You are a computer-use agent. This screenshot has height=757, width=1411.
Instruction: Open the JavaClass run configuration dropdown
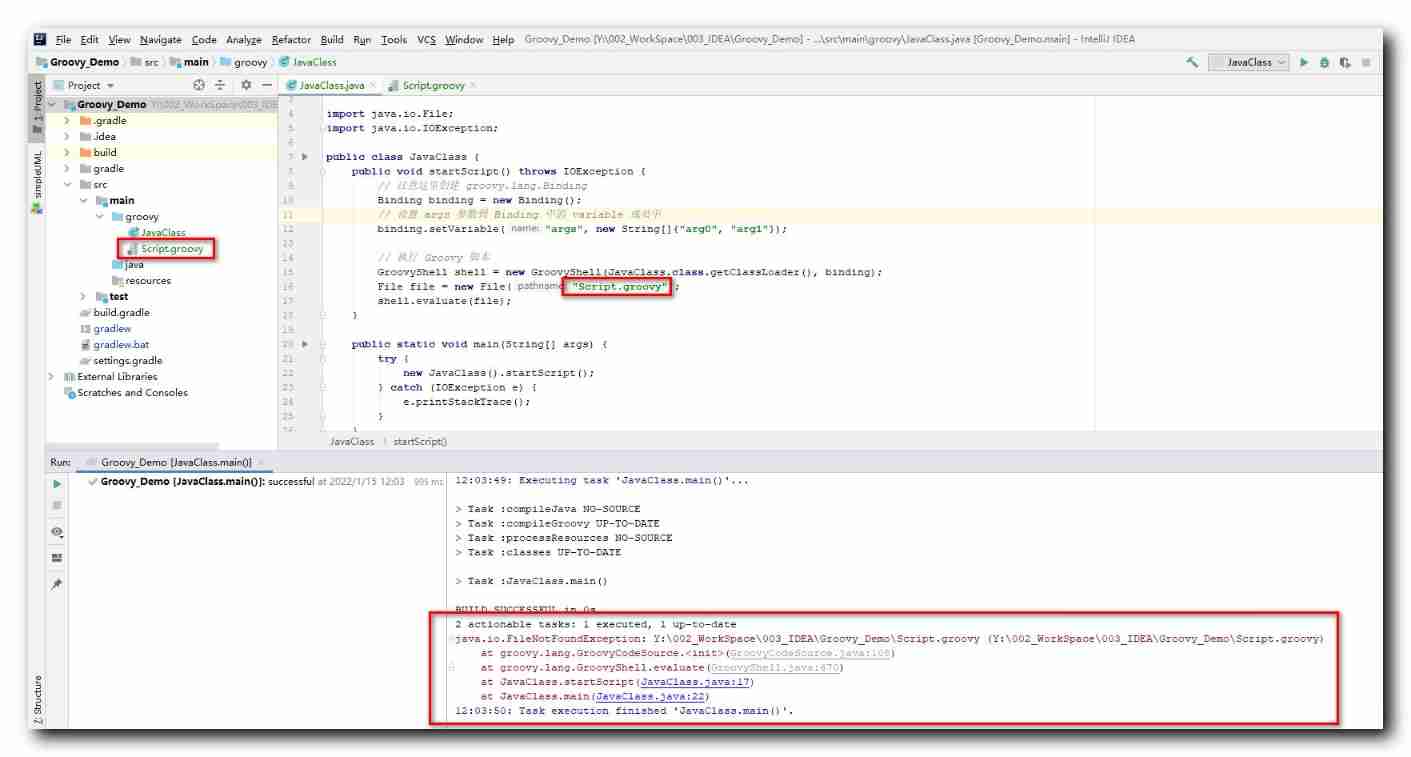click(1249, 62)
